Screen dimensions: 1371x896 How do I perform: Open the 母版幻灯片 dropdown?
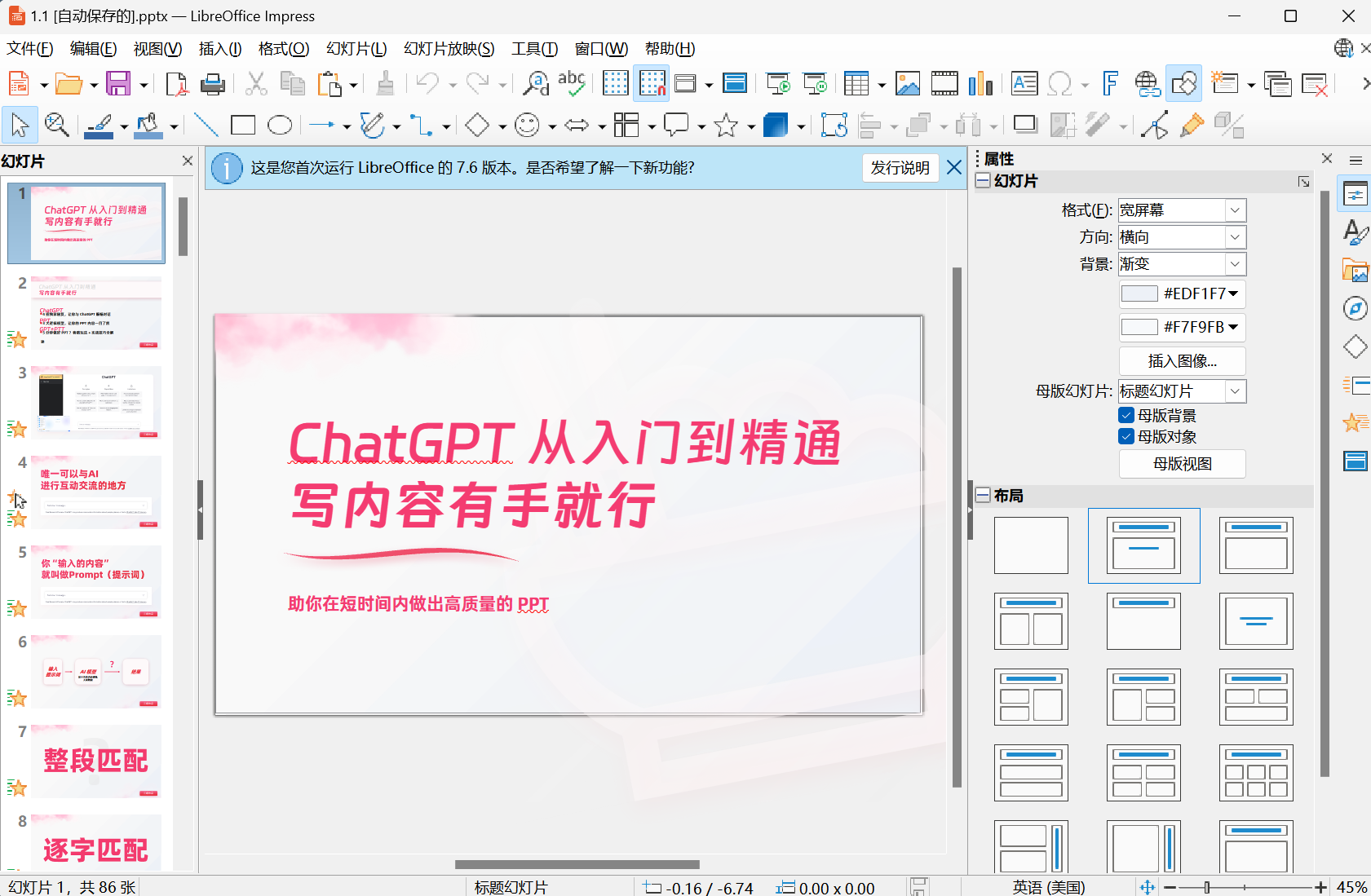tap(1234, 391)
